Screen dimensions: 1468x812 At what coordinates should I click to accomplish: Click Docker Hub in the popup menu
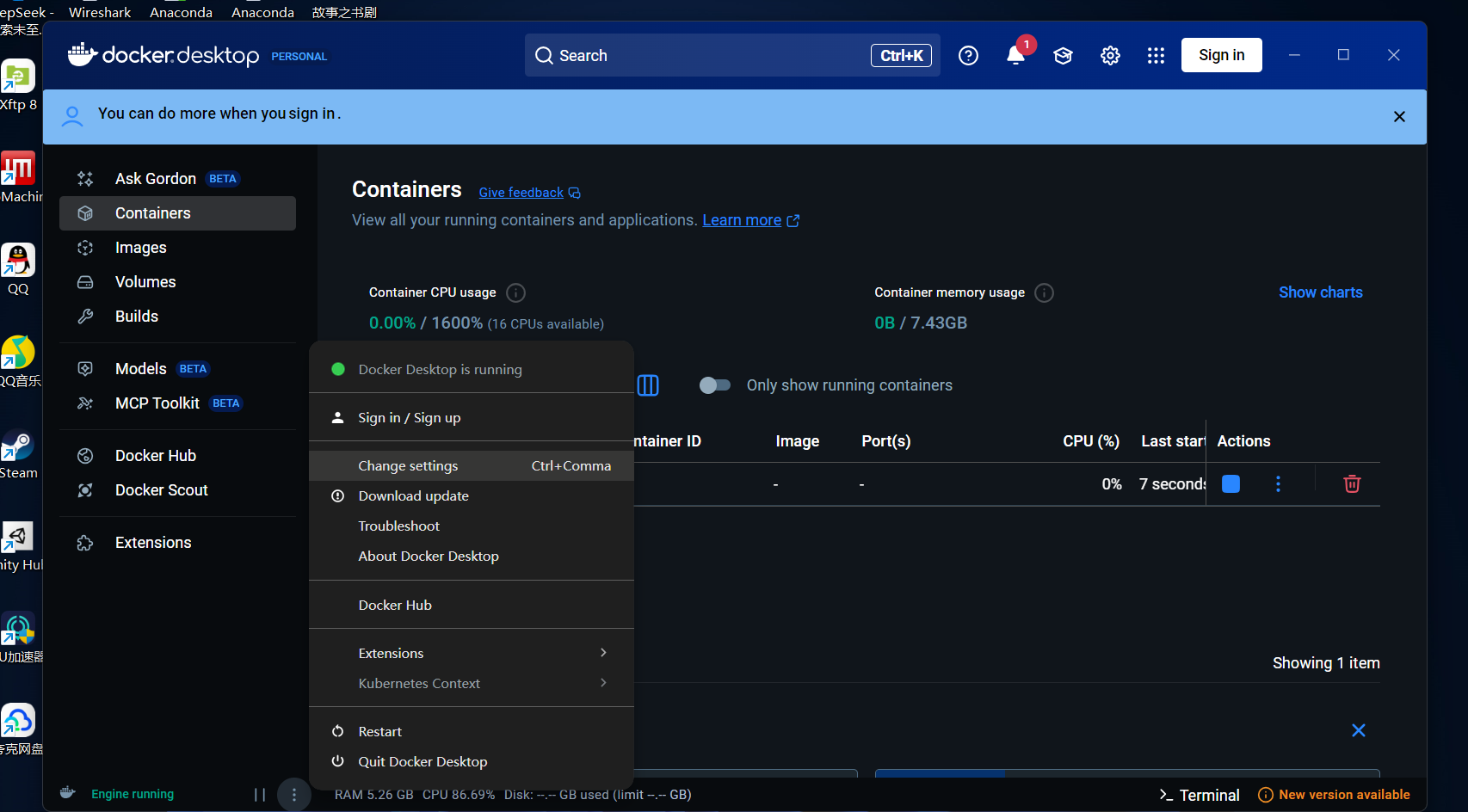472,605
